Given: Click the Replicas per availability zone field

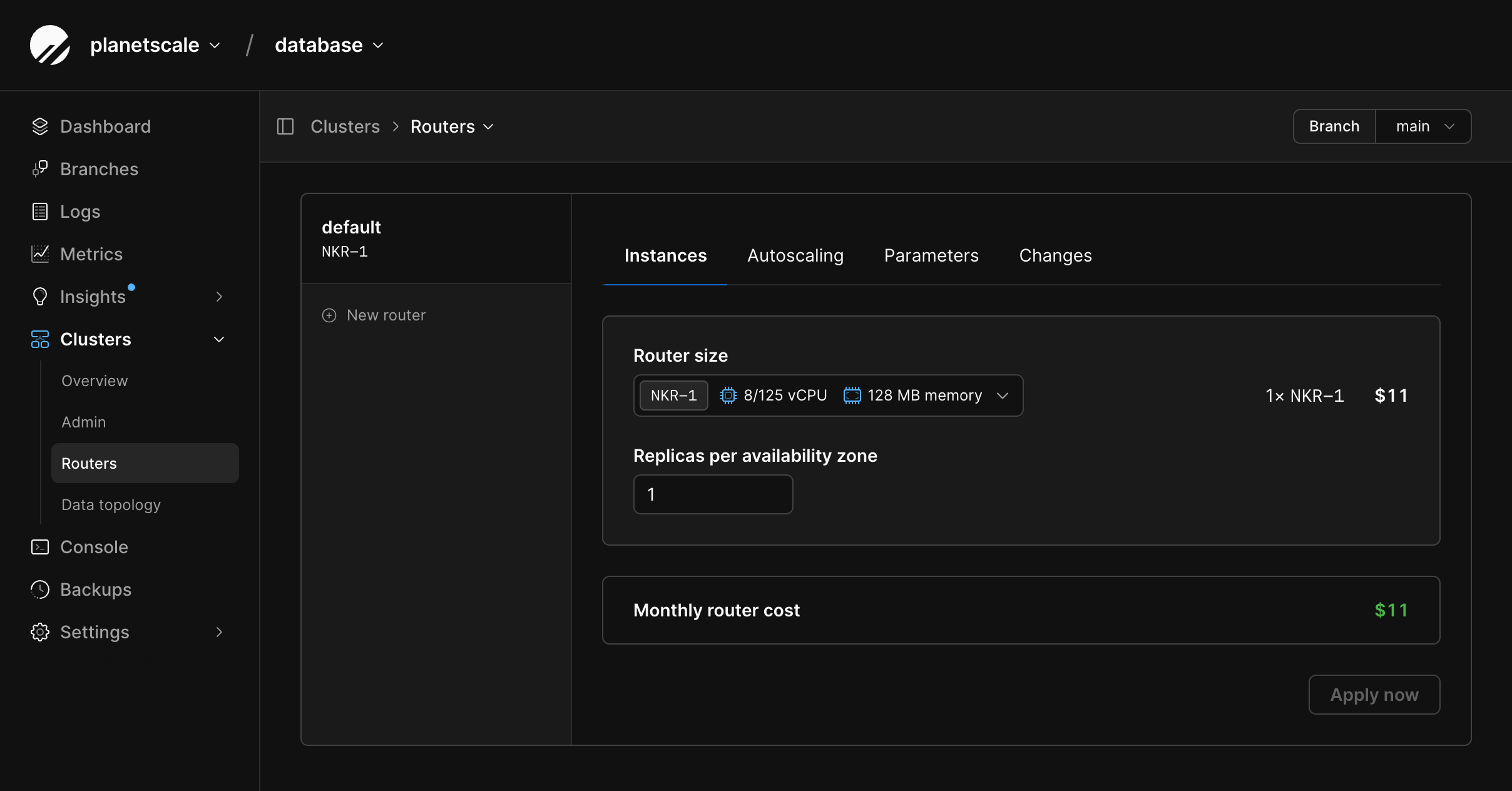Looking at the screenshot, I should click(713, 494).
